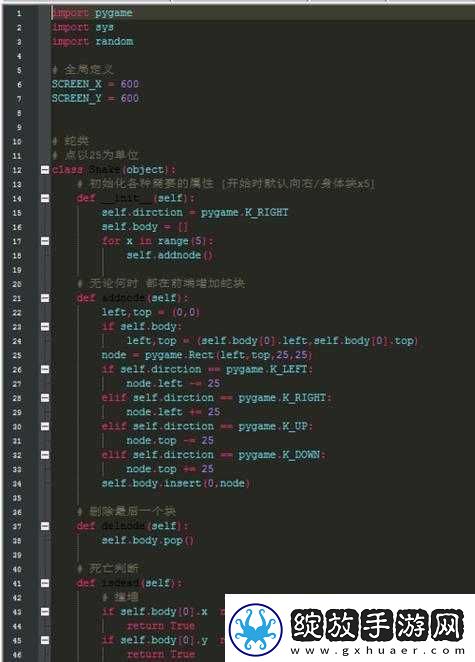
Task: Click line number 39 in the gutter
Action: pyautogui.click(x=17, y=554)
